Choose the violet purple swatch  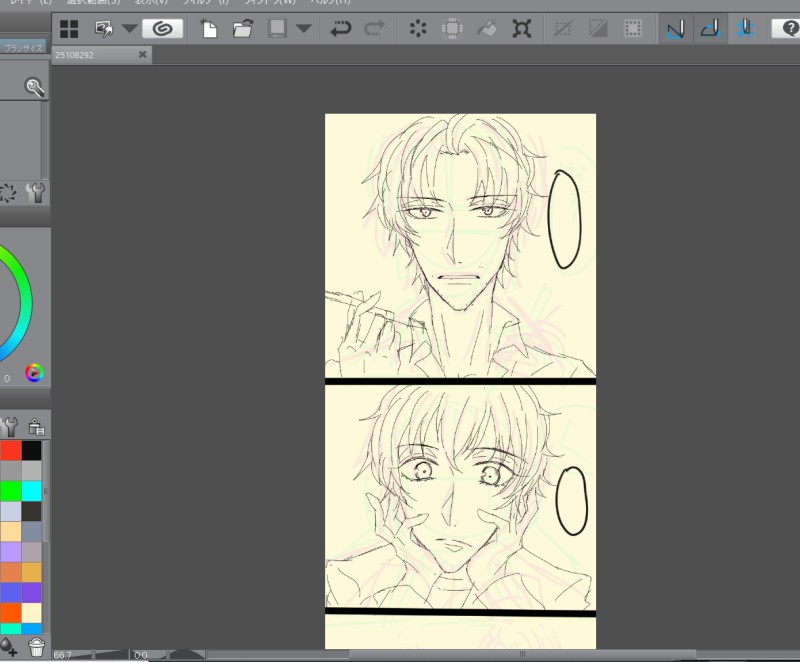(31, 593)
